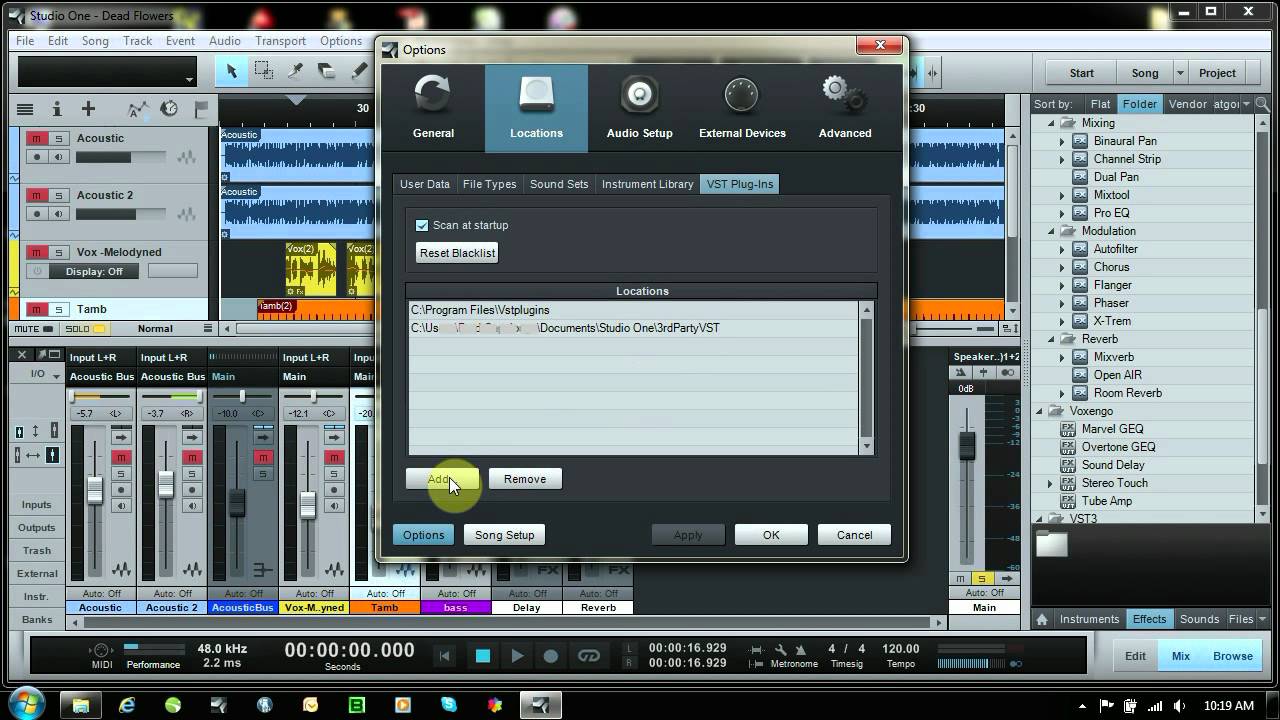Pick the Eraser tool
This screenshot has height=720, width=1280.
tap(326, 71)
